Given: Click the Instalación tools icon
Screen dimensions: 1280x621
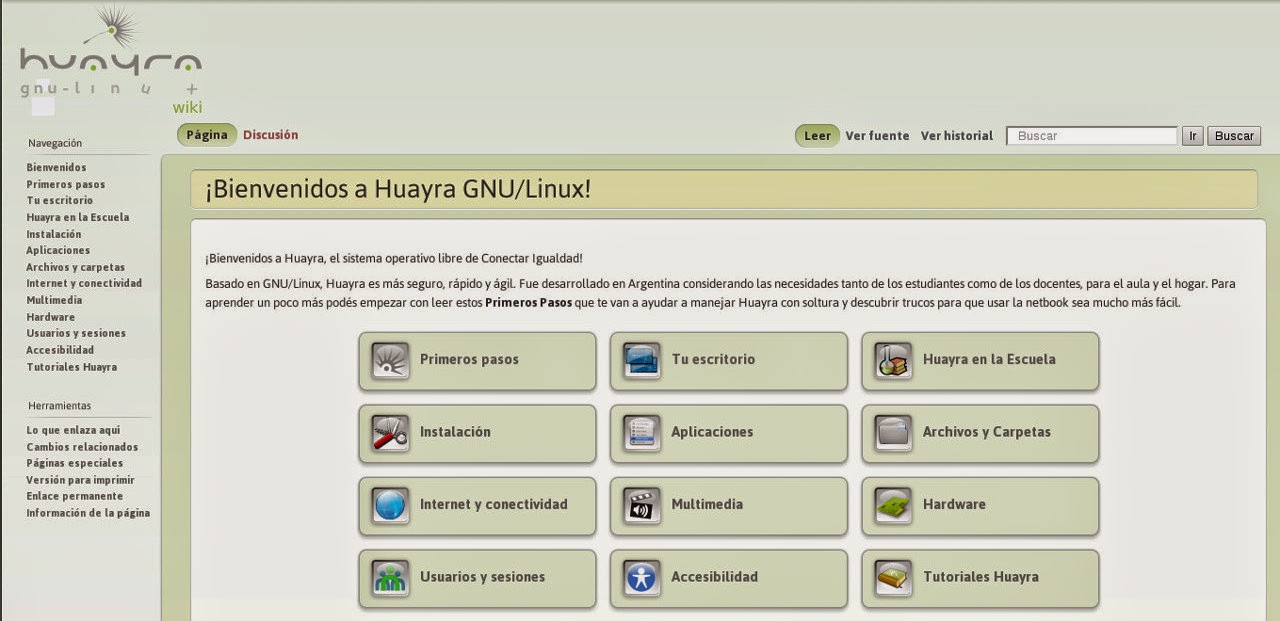Looking at the screenshot, I should click(390, 432).
